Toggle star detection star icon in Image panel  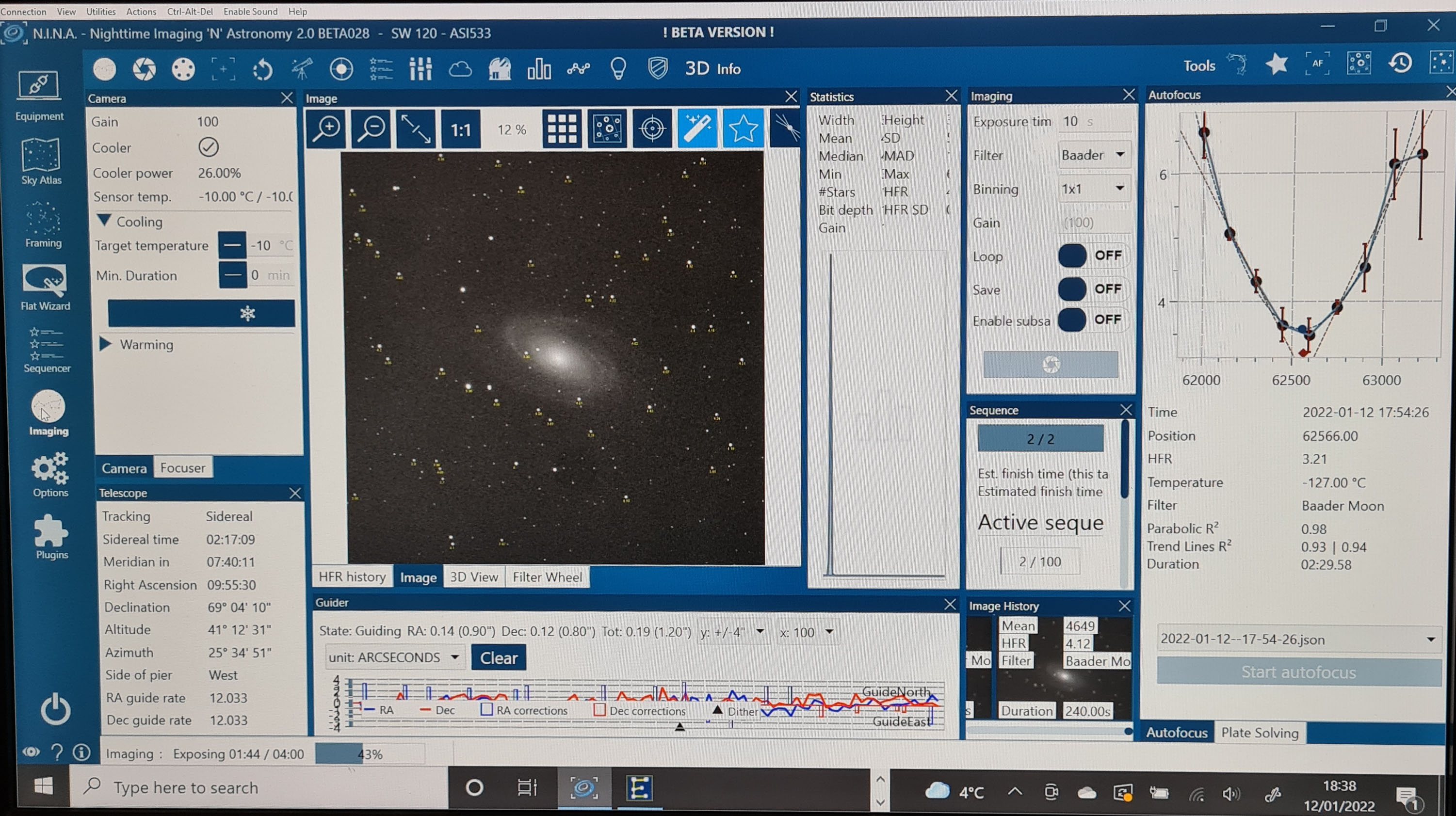(x=743, y=128)
